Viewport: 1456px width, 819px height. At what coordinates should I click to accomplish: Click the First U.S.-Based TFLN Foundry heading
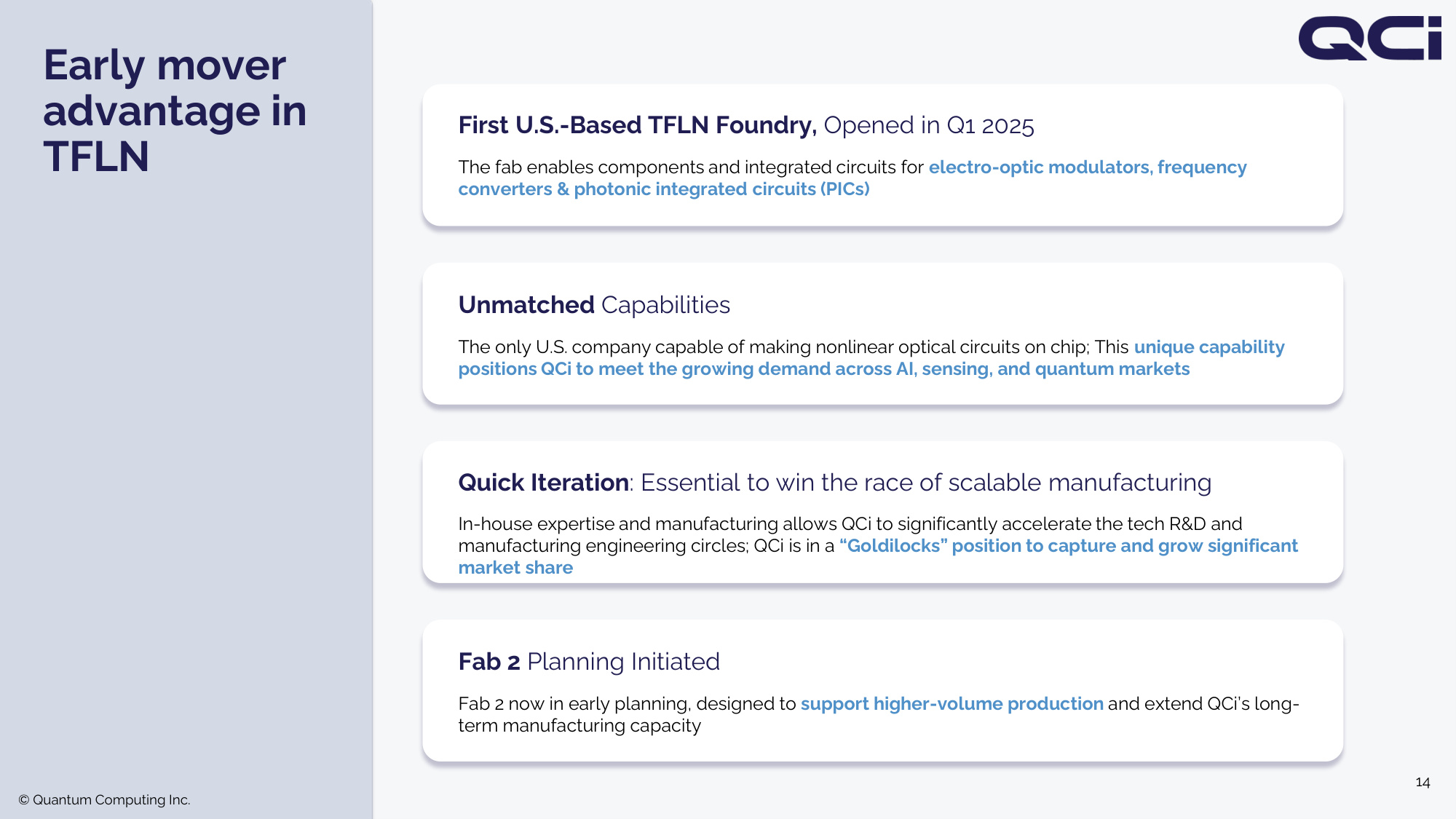click(x=637, y=125)
